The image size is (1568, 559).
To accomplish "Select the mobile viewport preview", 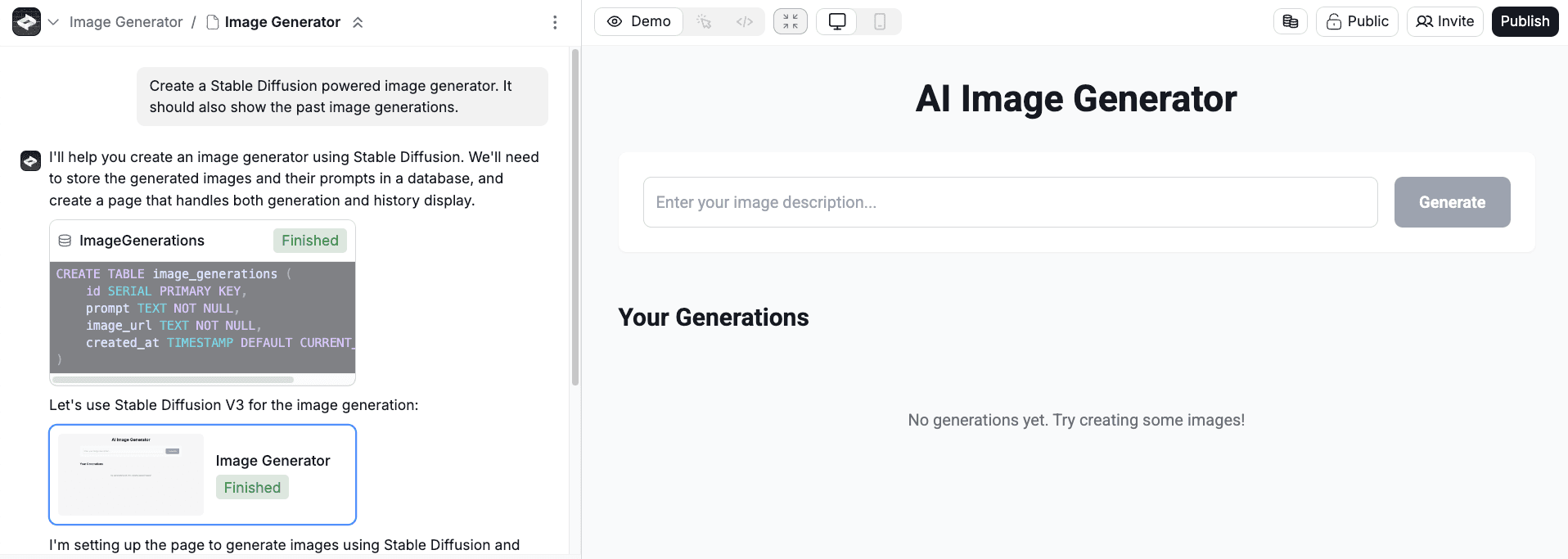I will pyautogui.click(x=880, y=21).
